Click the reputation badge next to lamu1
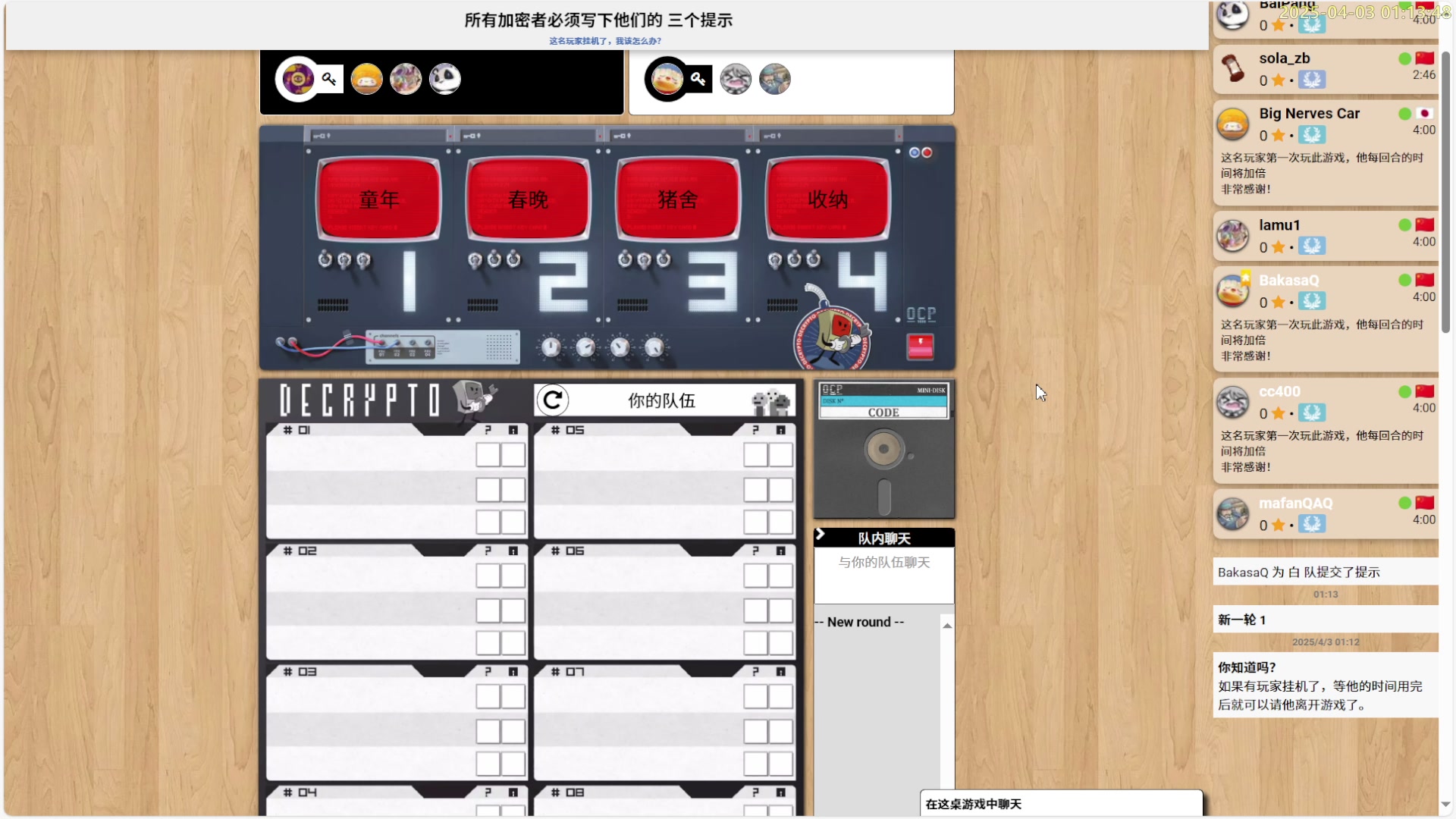 click(1312, 246)
